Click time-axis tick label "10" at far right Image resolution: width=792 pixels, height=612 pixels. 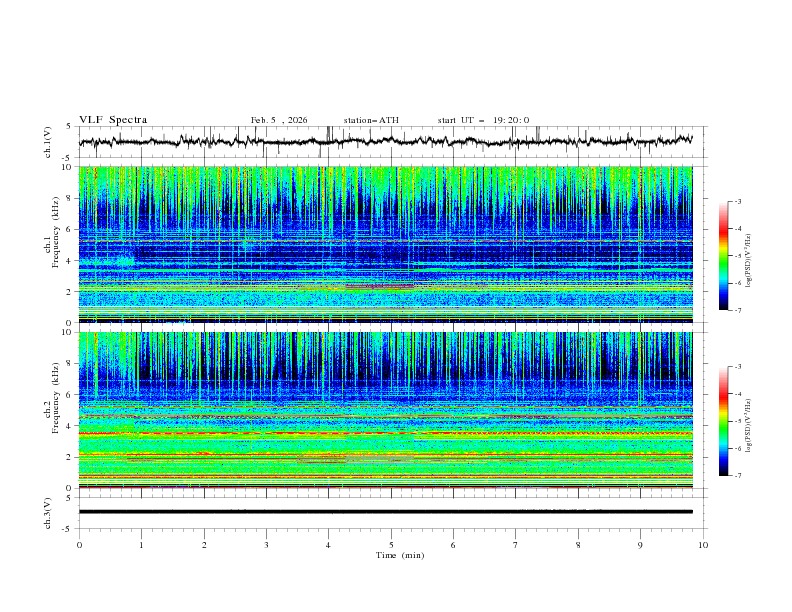click(703, 545)
